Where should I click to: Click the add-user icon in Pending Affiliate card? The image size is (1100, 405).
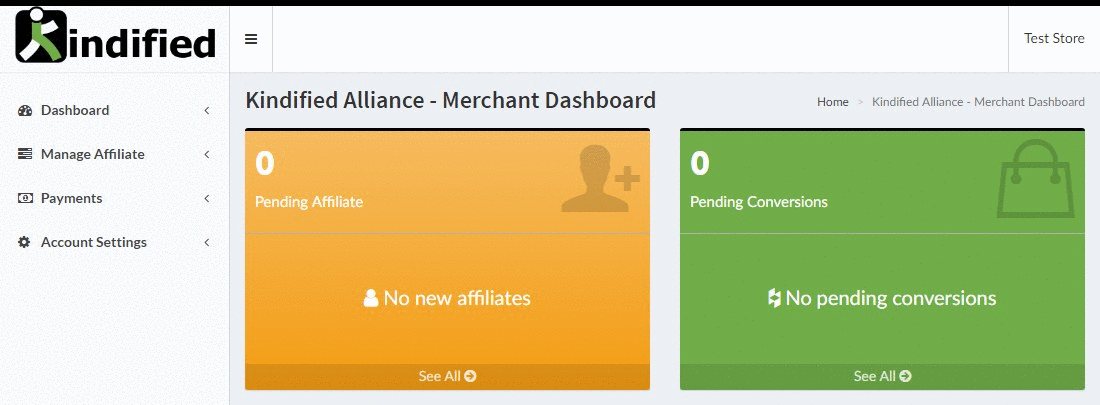coord(599,179)
